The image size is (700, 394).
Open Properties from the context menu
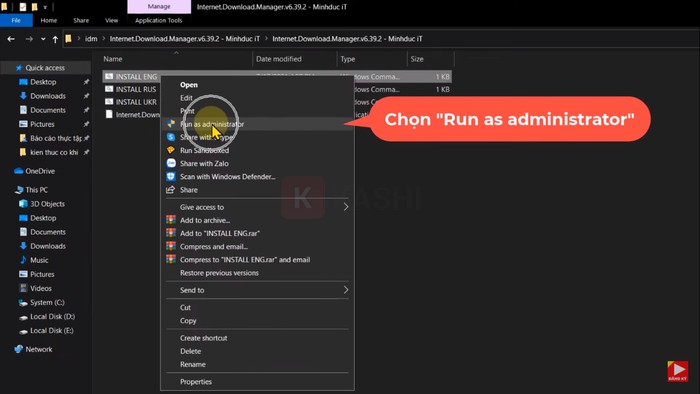196,382
